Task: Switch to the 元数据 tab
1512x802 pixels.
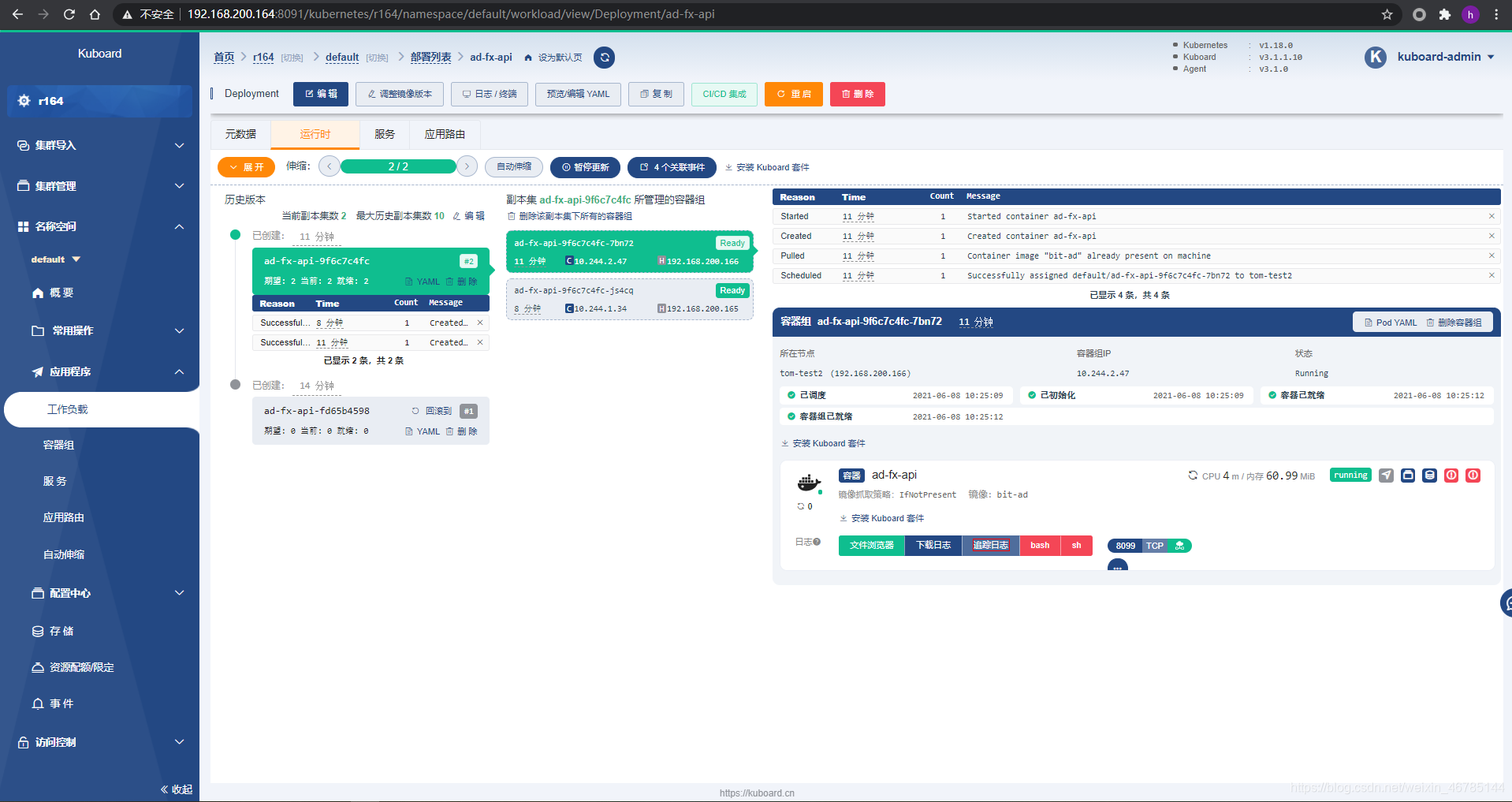Action: point(240,134)
